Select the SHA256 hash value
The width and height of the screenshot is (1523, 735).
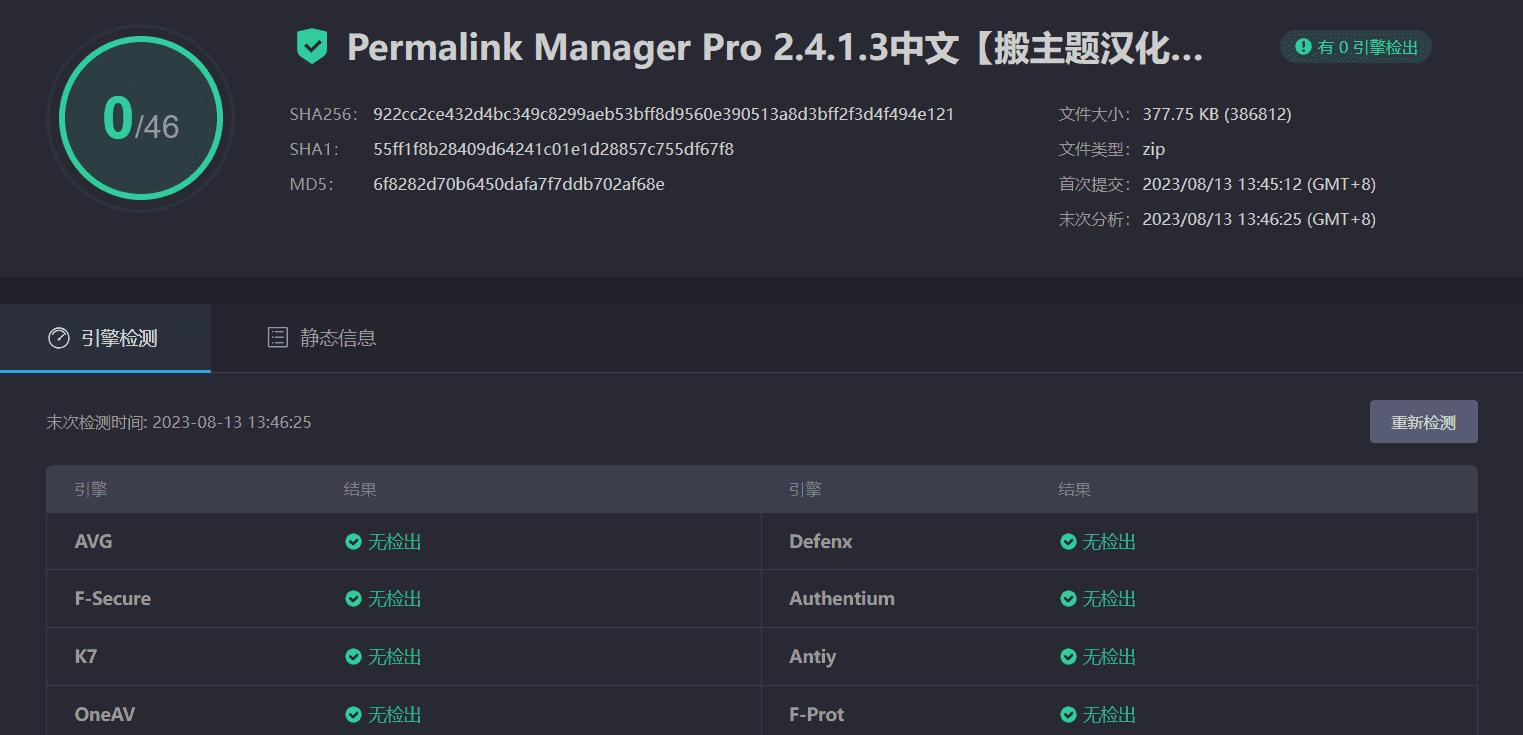click(x=663, y=114)
